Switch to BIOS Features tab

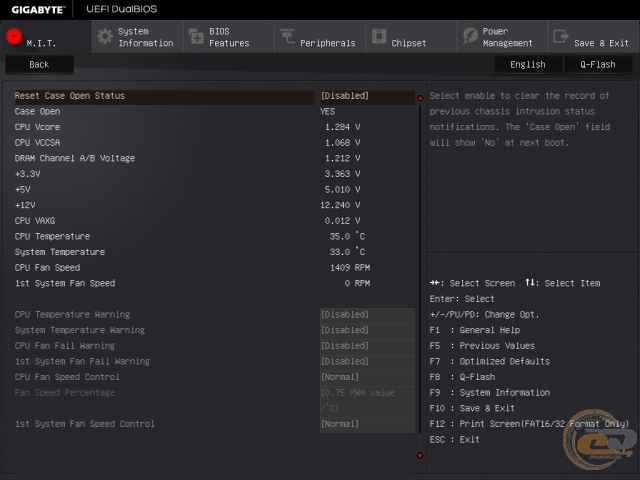pos(229,37)
